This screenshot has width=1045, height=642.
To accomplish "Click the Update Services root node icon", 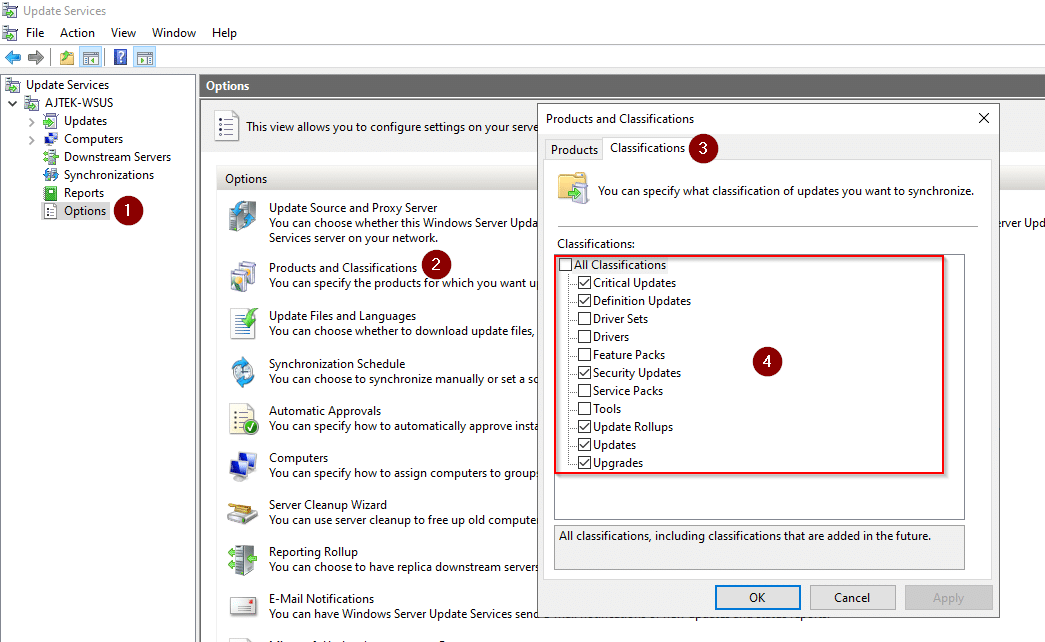I will point(13,85).
